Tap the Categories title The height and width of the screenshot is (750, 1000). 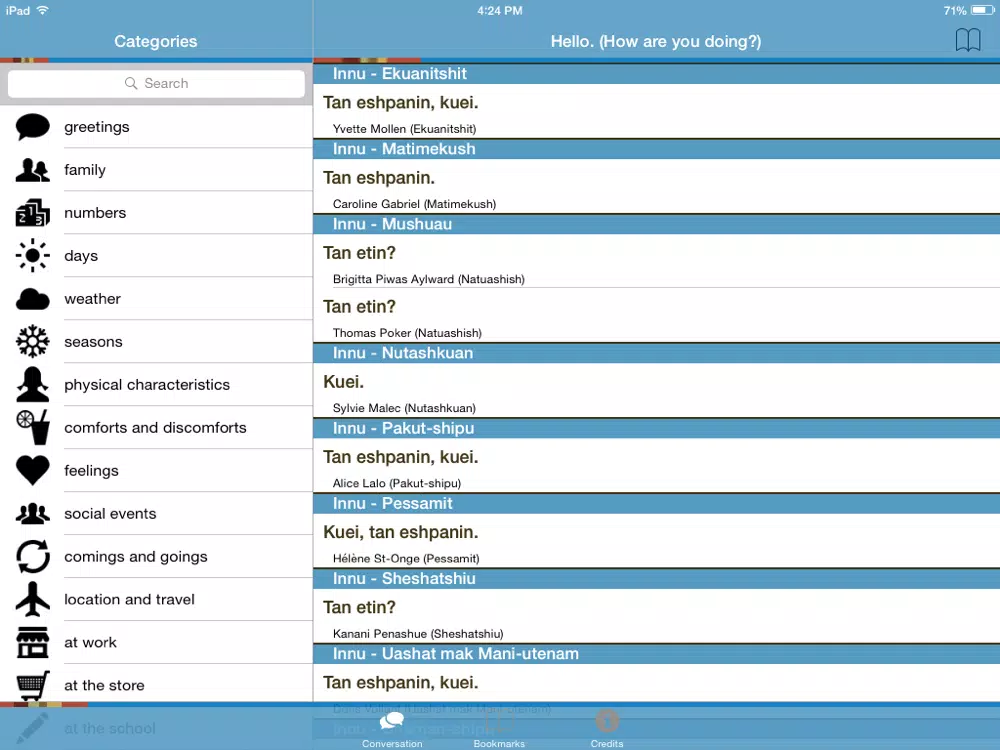coord(156,41)
